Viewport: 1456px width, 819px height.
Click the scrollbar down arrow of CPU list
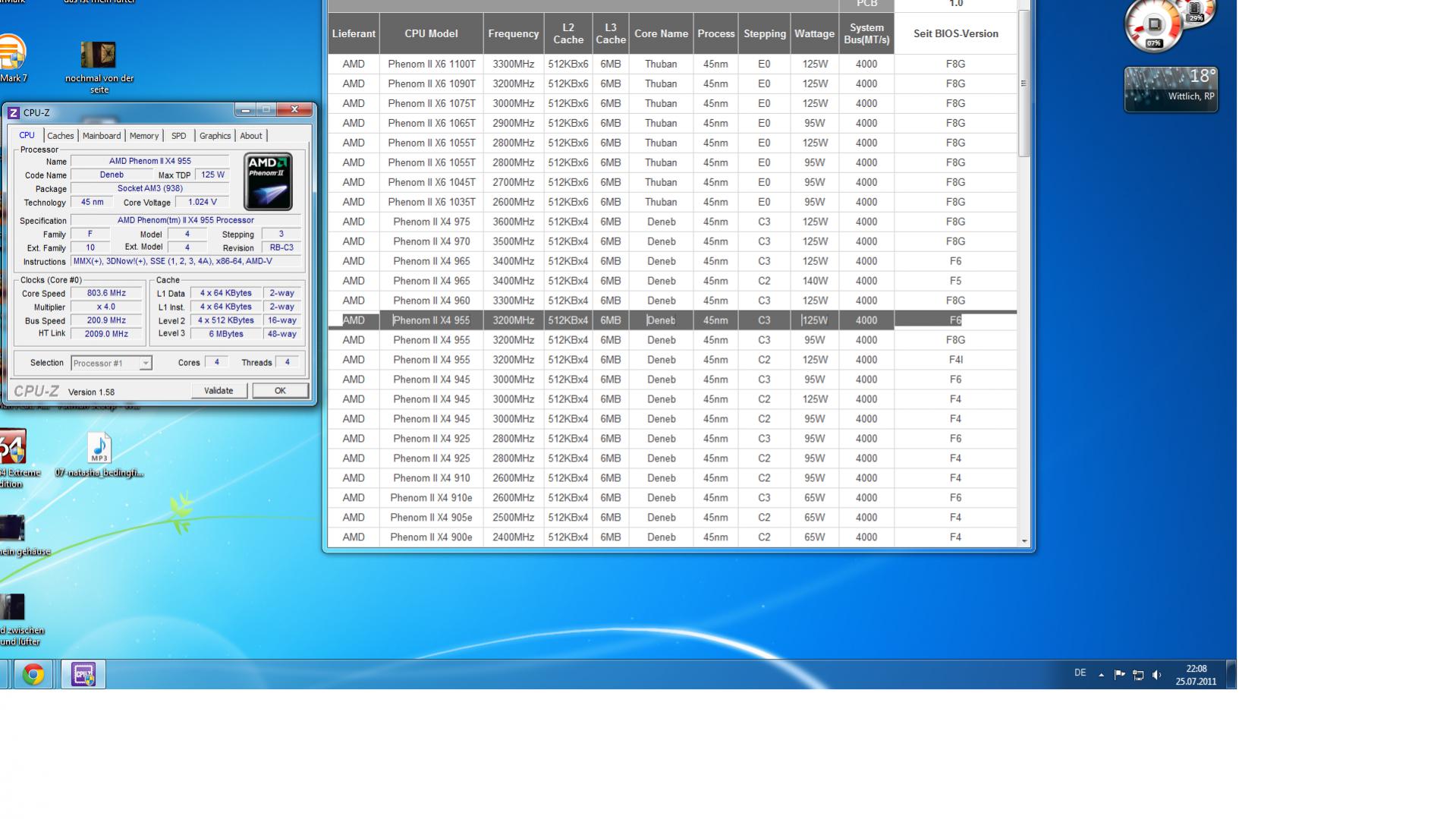point(1024,541)
